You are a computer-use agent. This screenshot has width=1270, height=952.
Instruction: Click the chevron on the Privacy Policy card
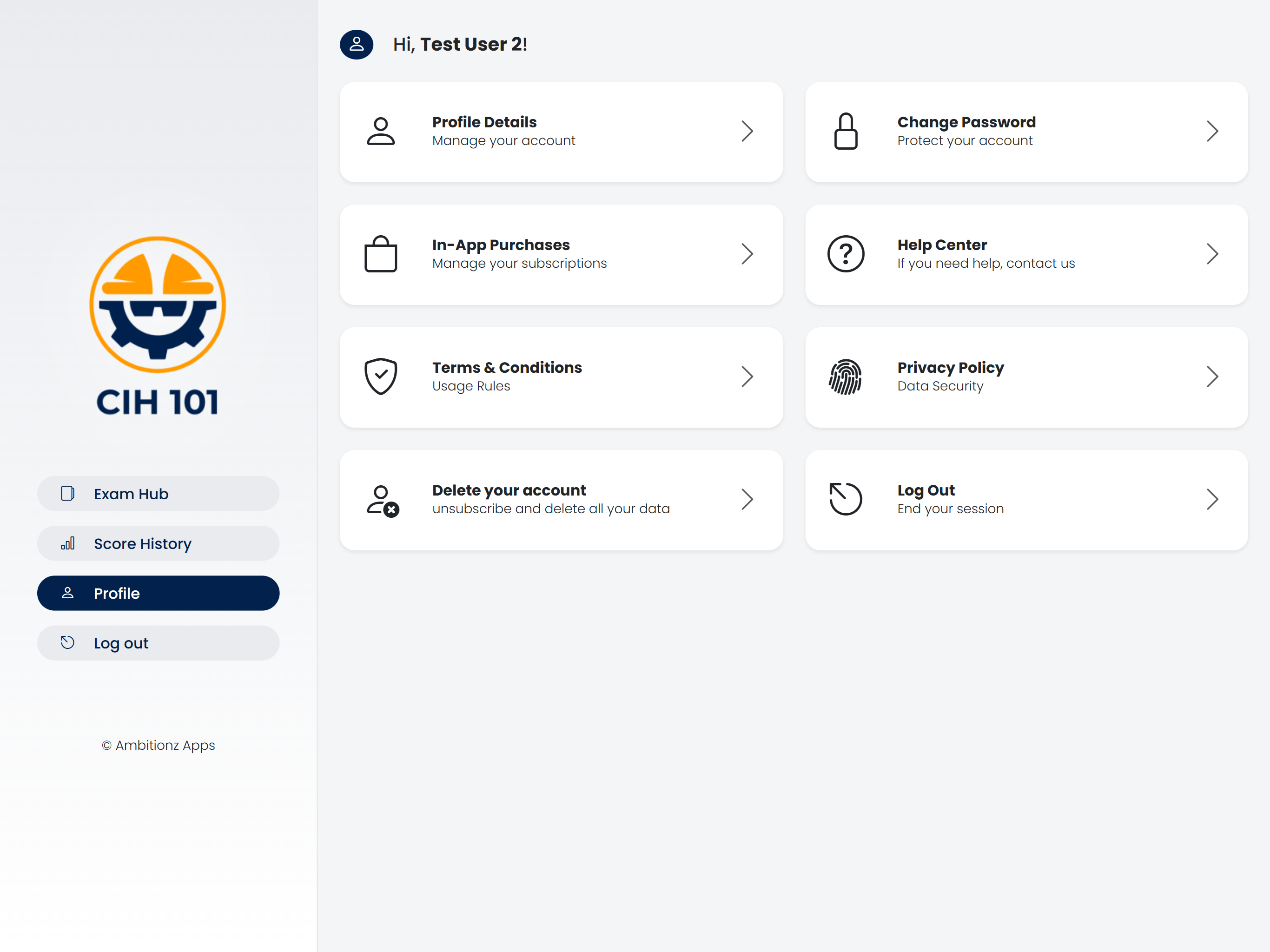pos(1212,377)
